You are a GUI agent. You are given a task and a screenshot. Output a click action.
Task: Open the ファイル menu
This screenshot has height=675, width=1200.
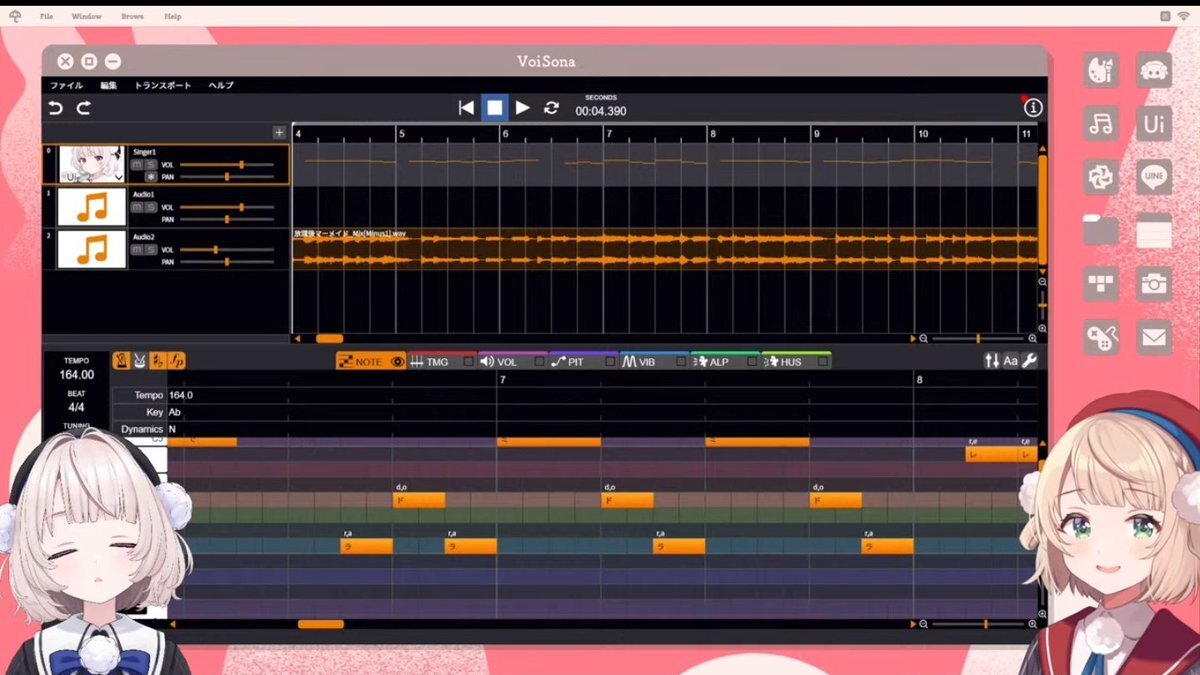[66, 86]
